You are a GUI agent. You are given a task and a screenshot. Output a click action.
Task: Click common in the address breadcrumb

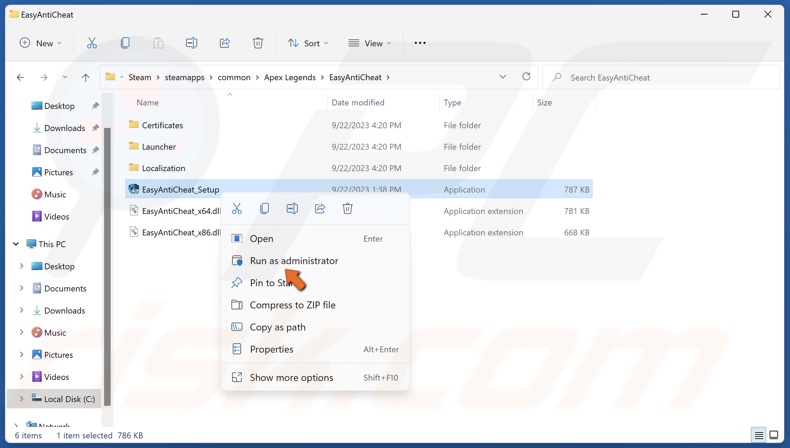[x=234, y=78]
